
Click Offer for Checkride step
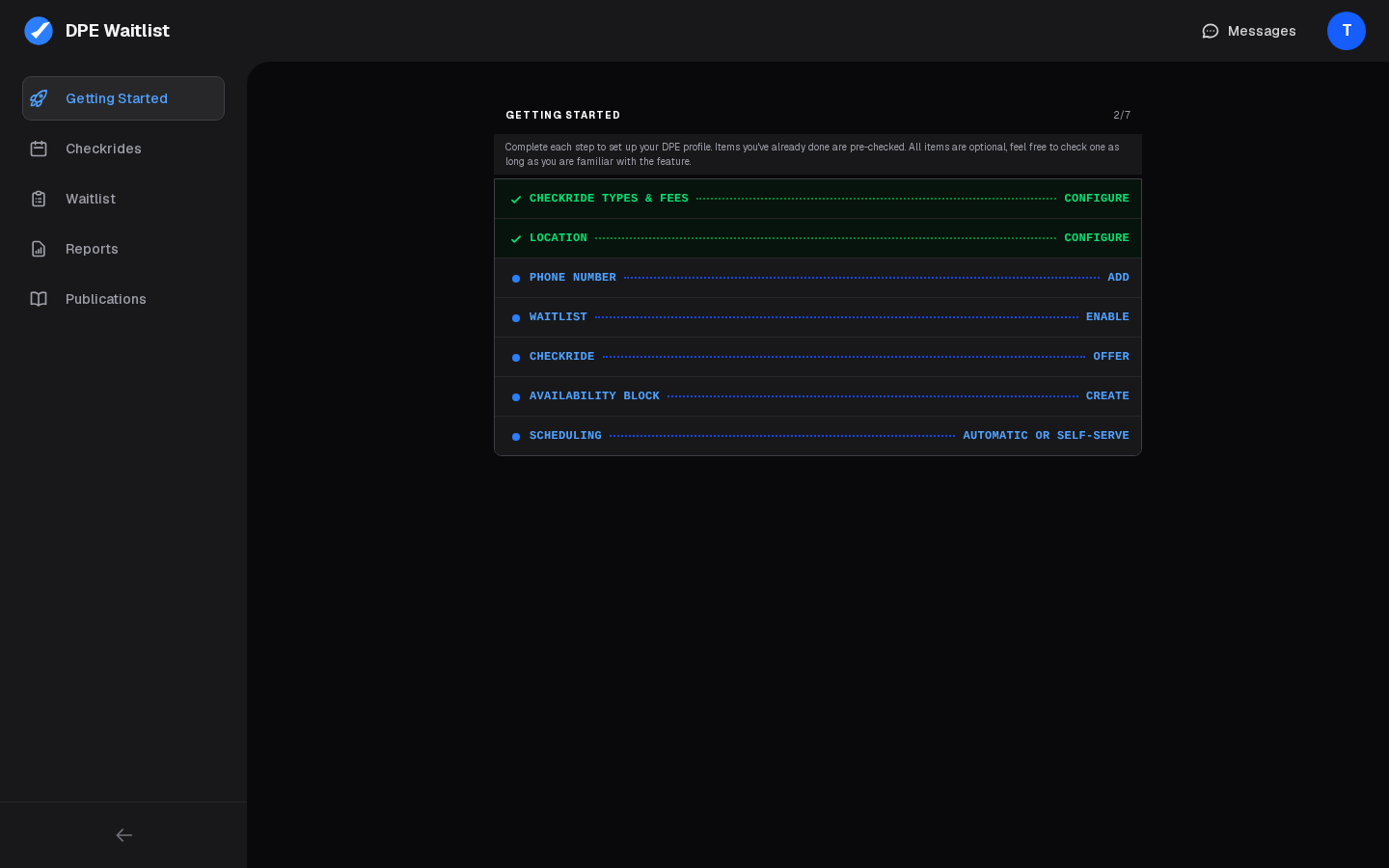point(1111,357)
